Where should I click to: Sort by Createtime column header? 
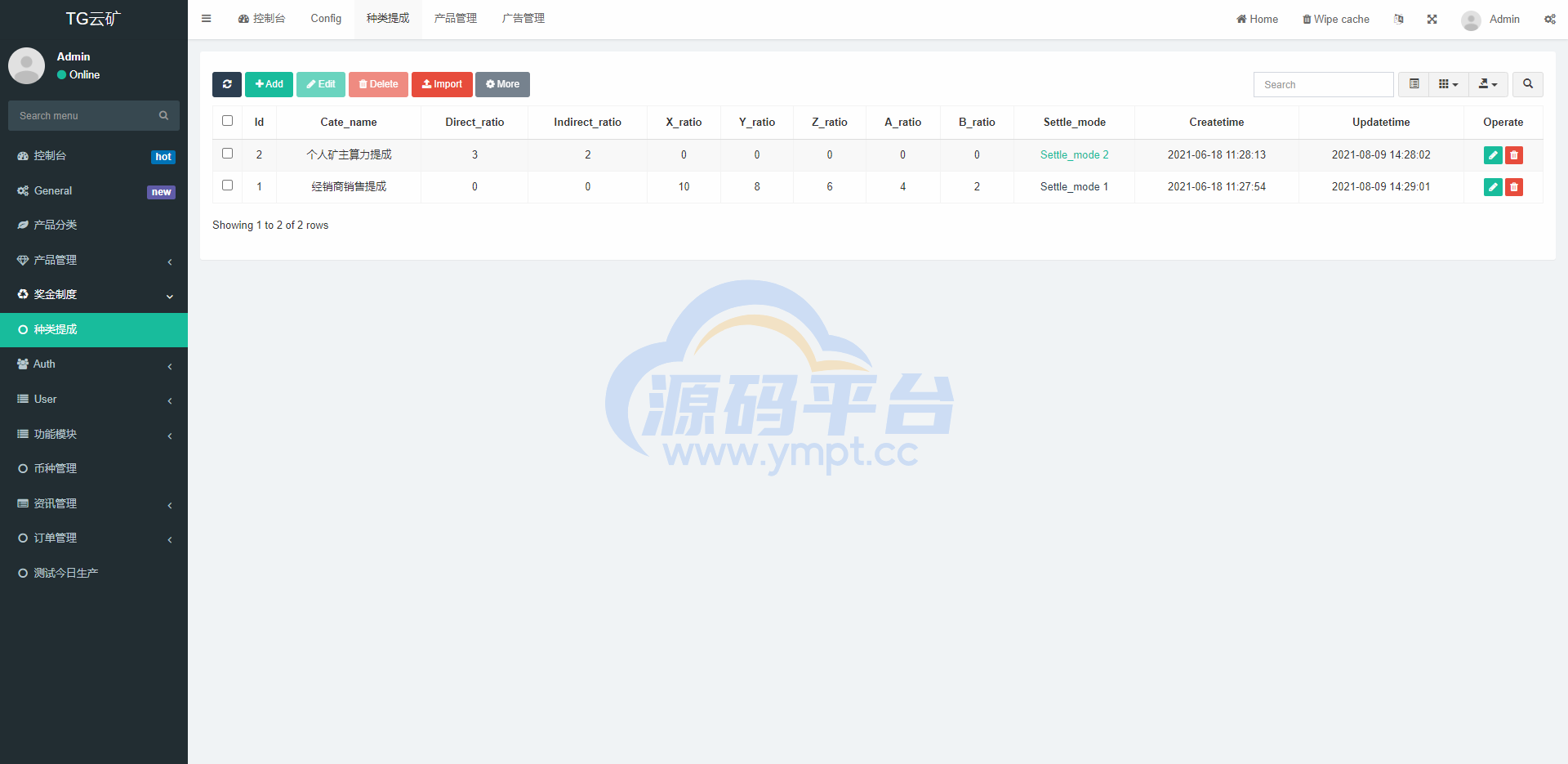(1216, 123)
